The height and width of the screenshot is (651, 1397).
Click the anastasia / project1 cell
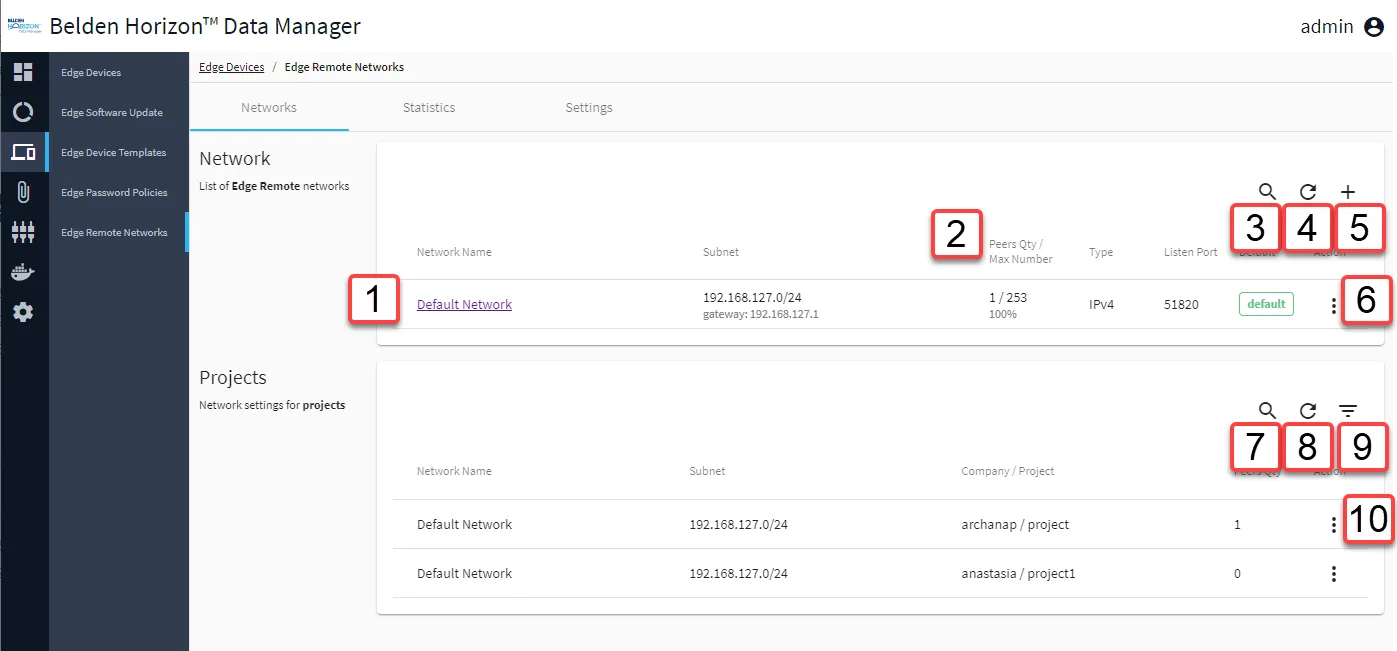1018,573
